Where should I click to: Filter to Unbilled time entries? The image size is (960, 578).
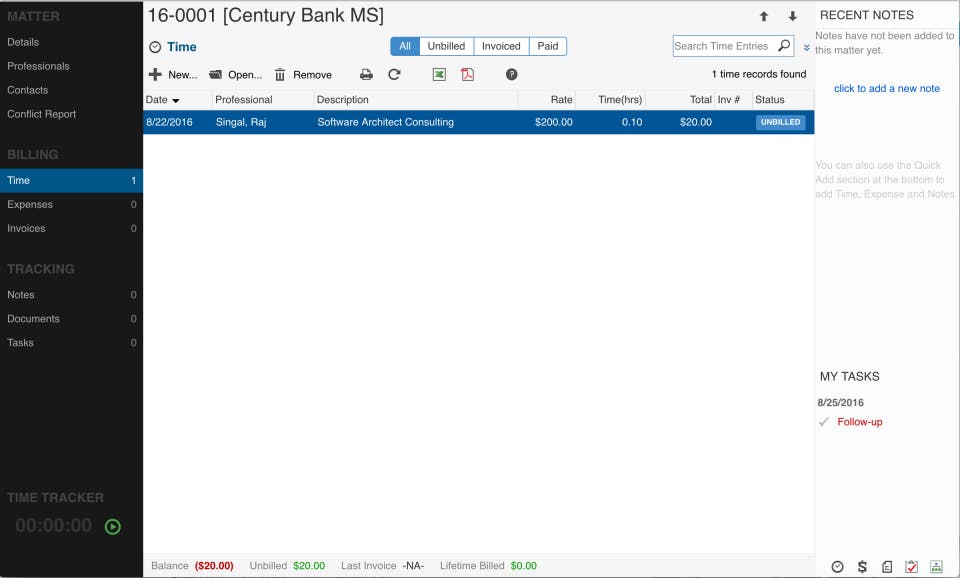click(x=446, y=46)
